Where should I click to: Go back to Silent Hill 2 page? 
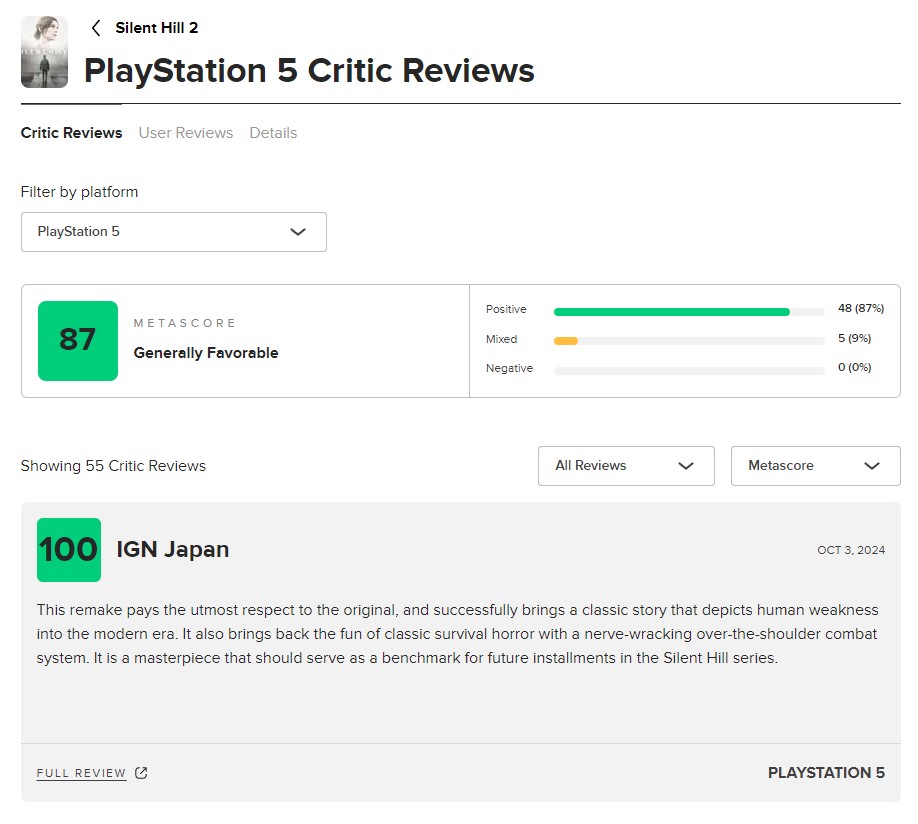click(156, 28)
